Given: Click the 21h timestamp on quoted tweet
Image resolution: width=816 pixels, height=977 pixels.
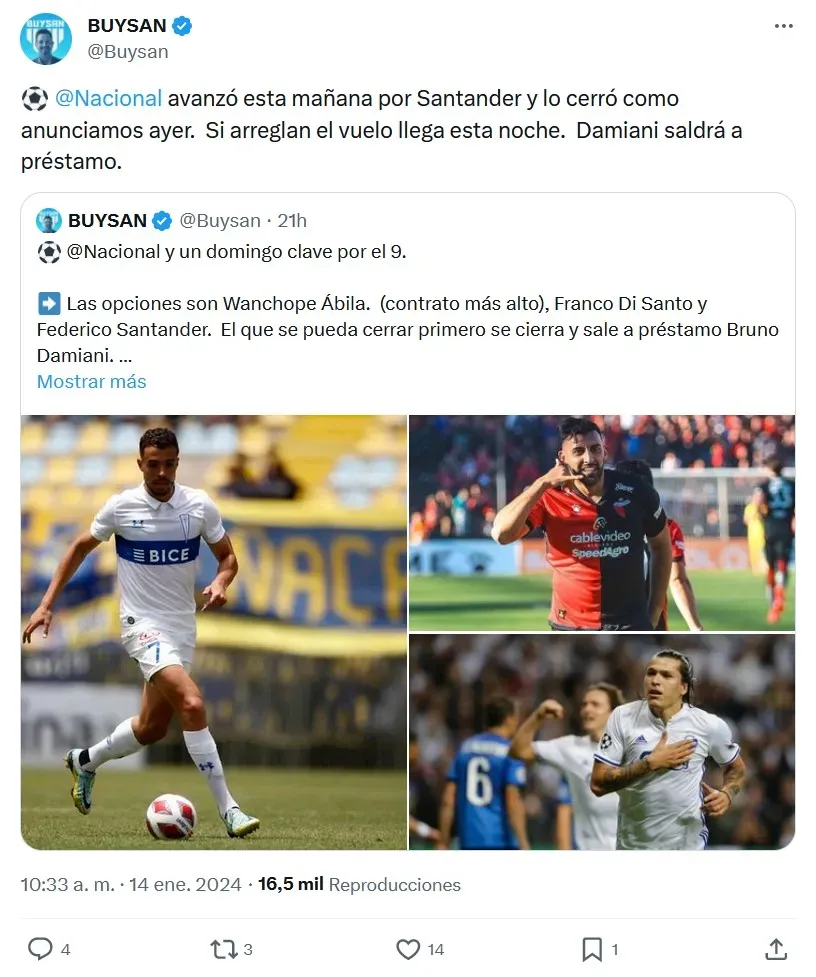Looking at the screenshot, I should (x=292, y=221).
